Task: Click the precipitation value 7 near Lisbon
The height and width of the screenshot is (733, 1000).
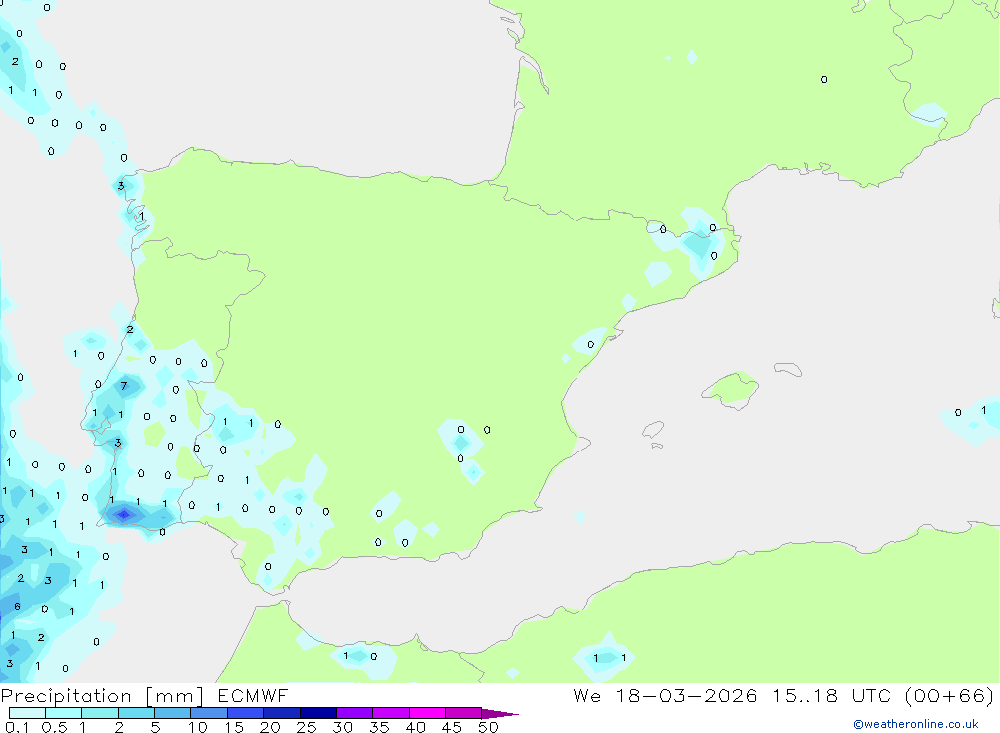Action: 124,385
